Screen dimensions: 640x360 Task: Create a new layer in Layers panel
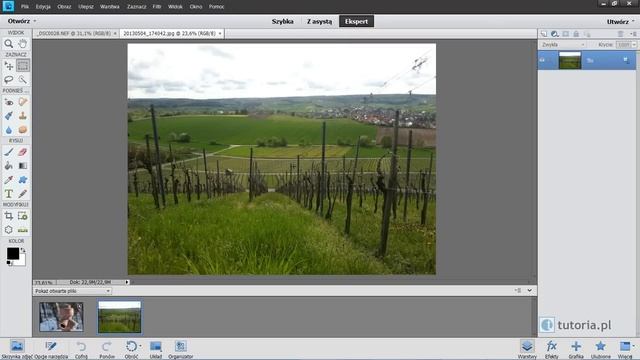(544, 34)
